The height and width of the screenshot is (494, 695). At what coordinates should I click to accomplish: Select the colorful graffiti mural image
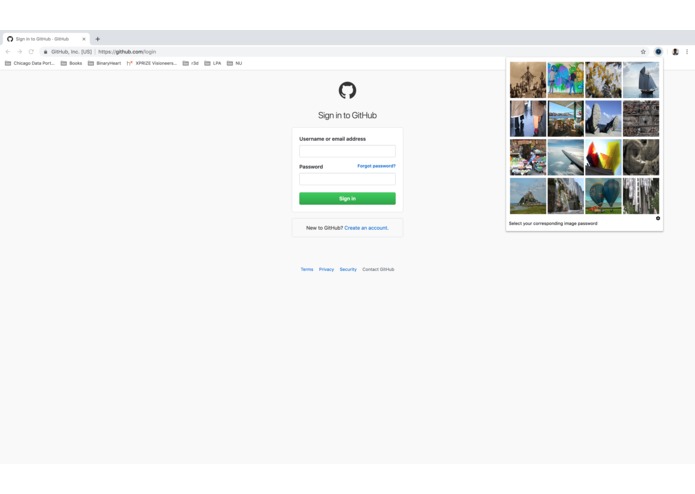566,80
